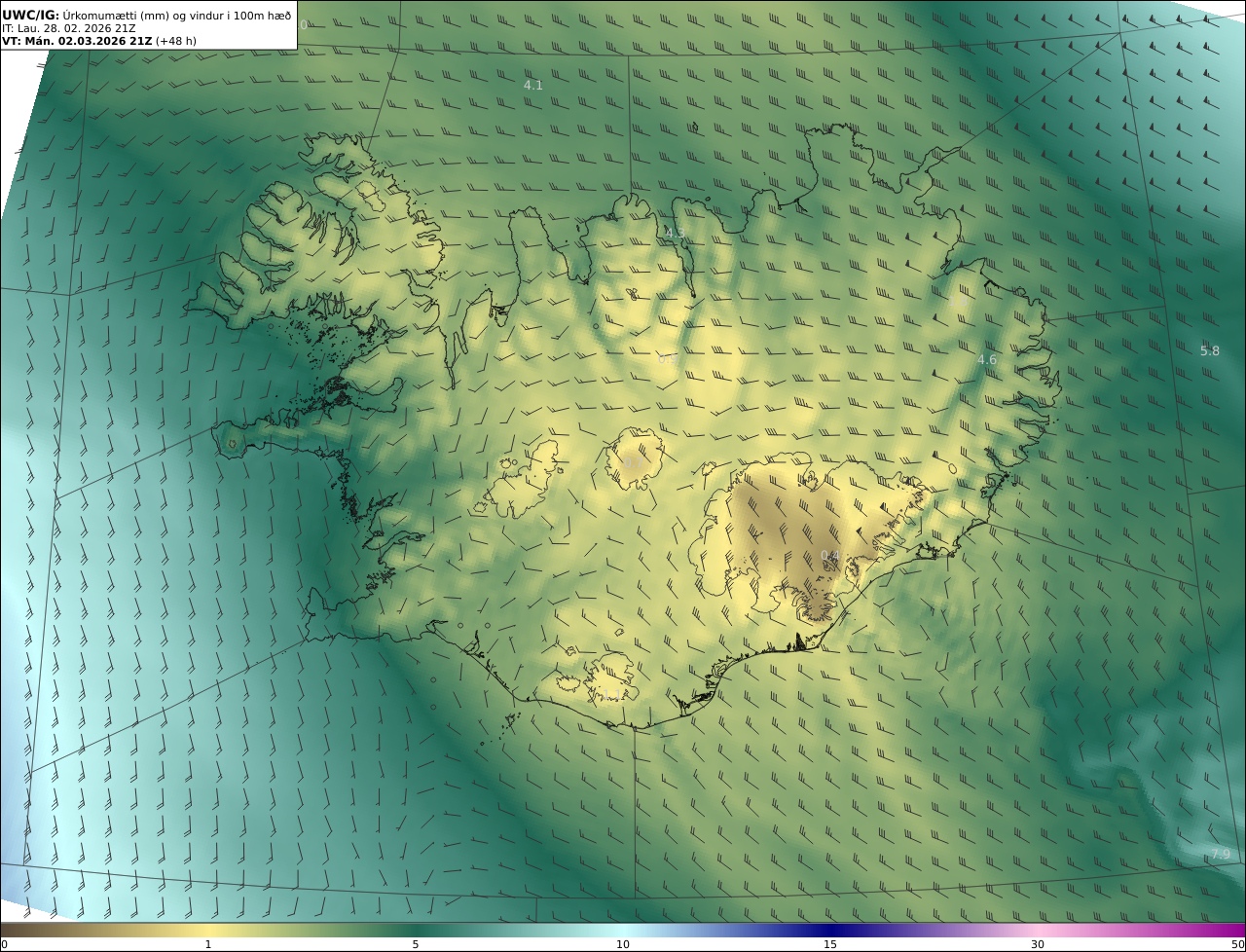Click the 4.3 value label on the map
1246x952 pixels.
coord(675,233)
